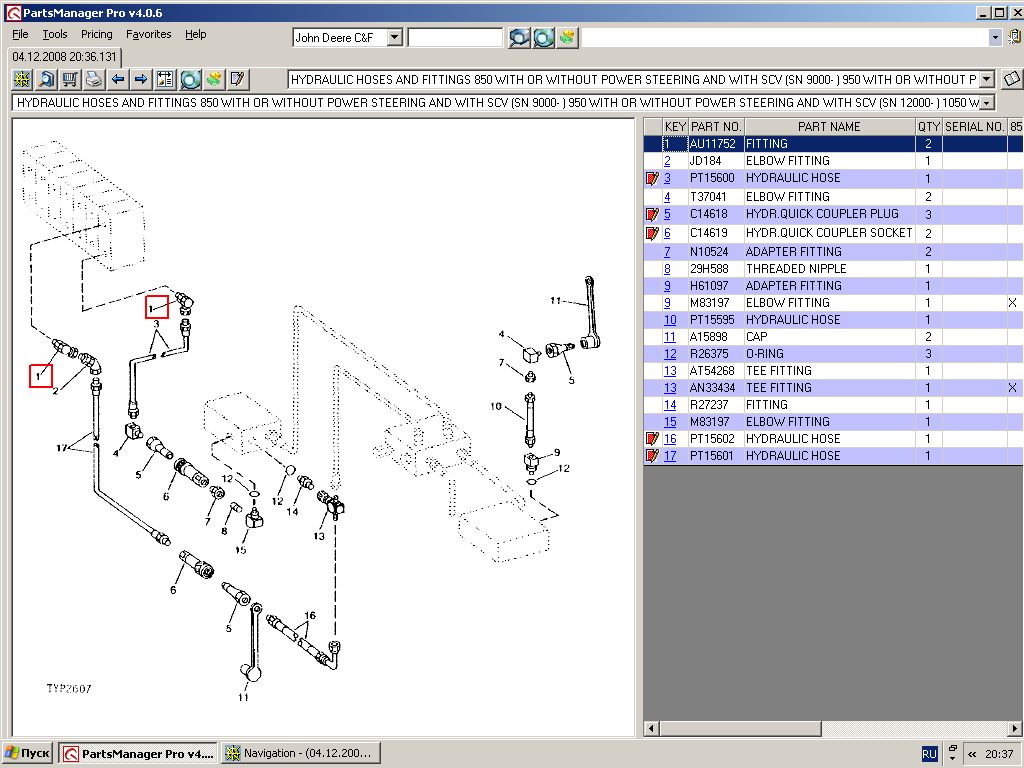Open the Navigation window from taskbar
Screen dimensions: 1024x768
point(298,753)
